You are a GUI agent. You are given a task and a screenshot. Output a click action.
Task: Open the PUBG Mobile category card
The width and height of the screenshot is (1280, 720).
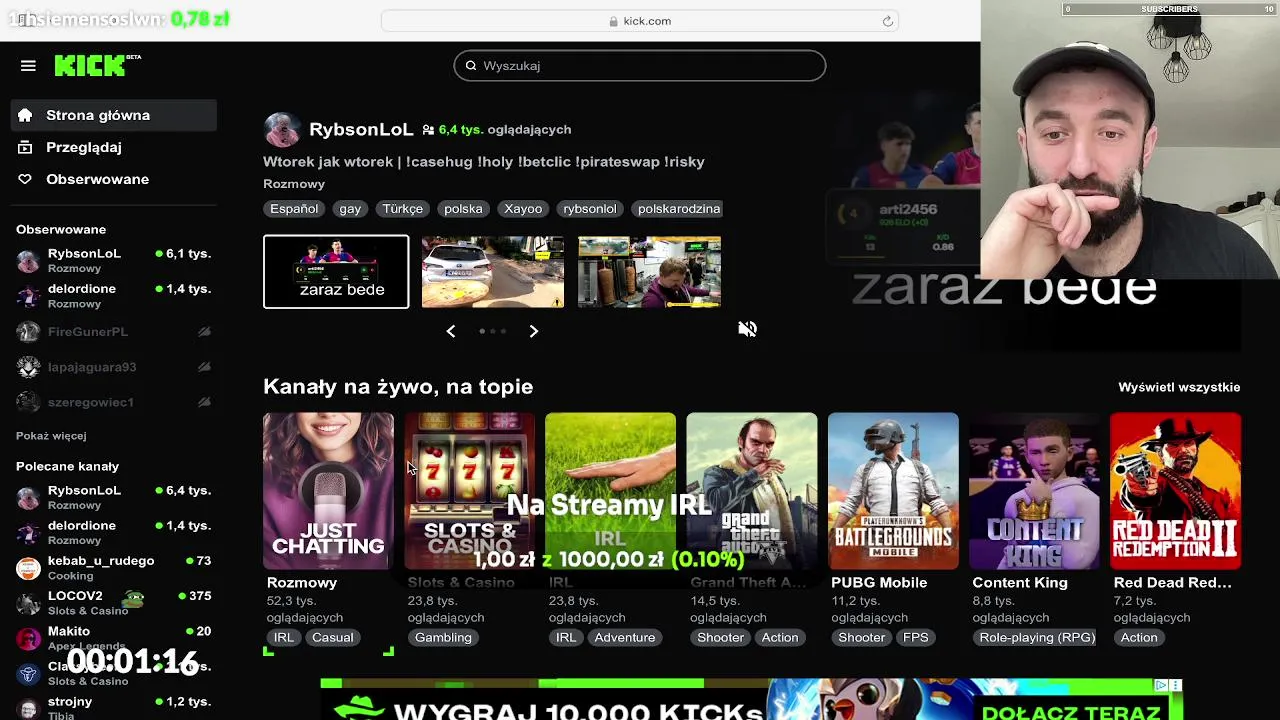pos(893,491)
